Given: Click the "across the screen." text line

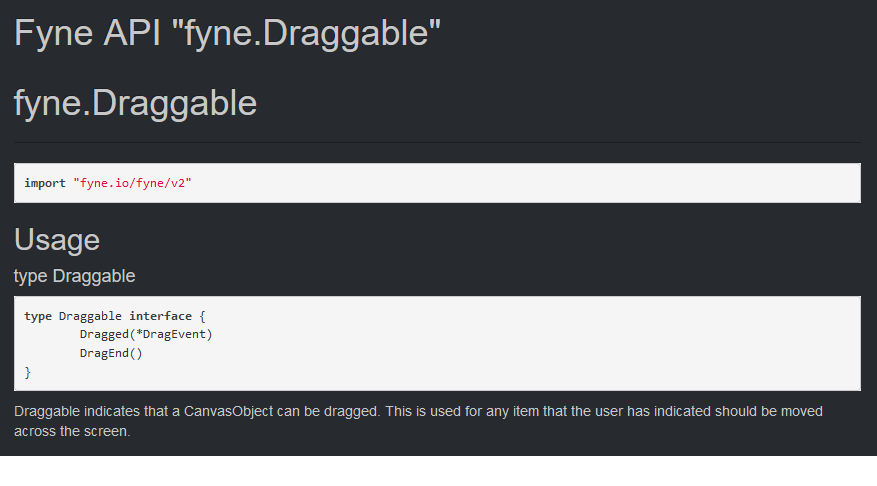Looking at the screenshot, I should 72,431.
